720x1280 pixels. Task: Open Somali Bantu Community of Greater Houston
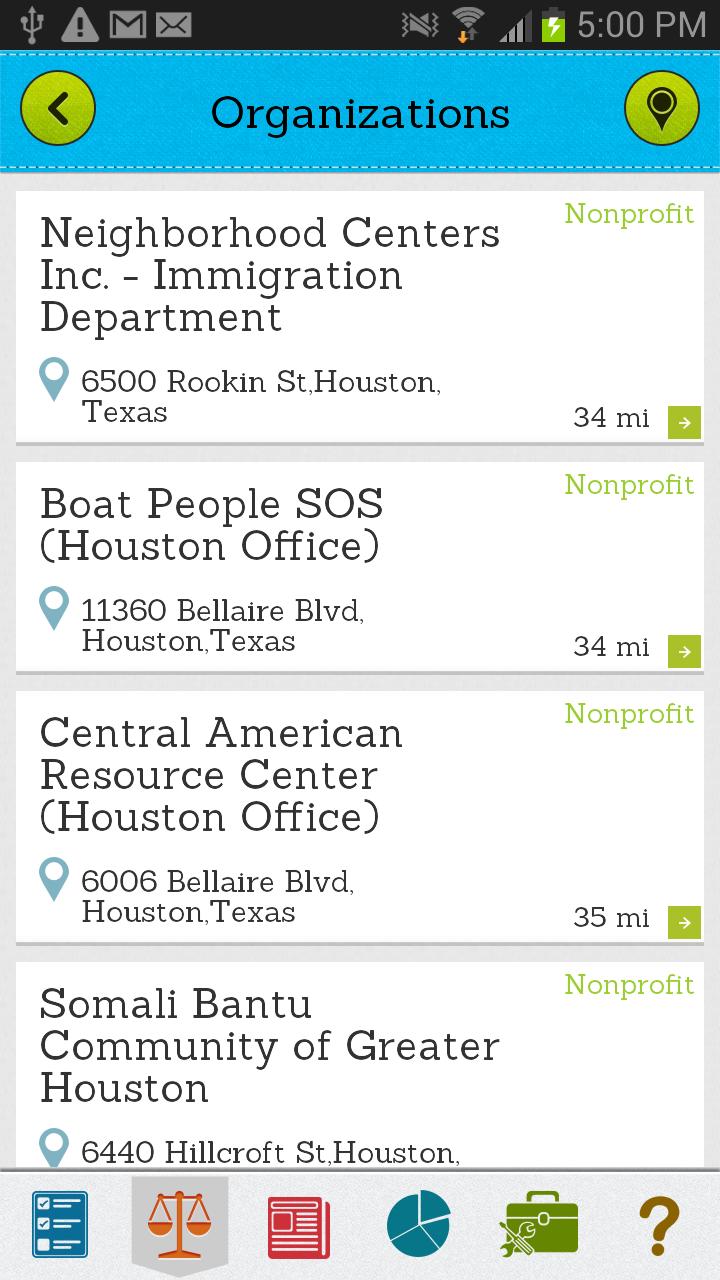270,1046
